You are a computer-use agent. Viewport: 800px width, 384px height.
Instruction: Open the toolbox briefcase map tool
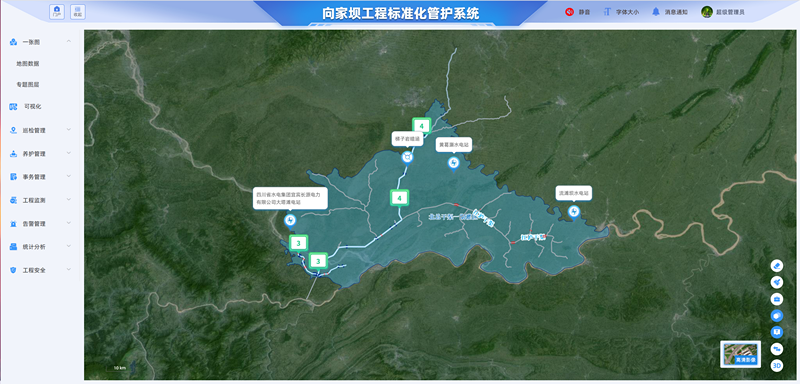(x=777, y=299)
